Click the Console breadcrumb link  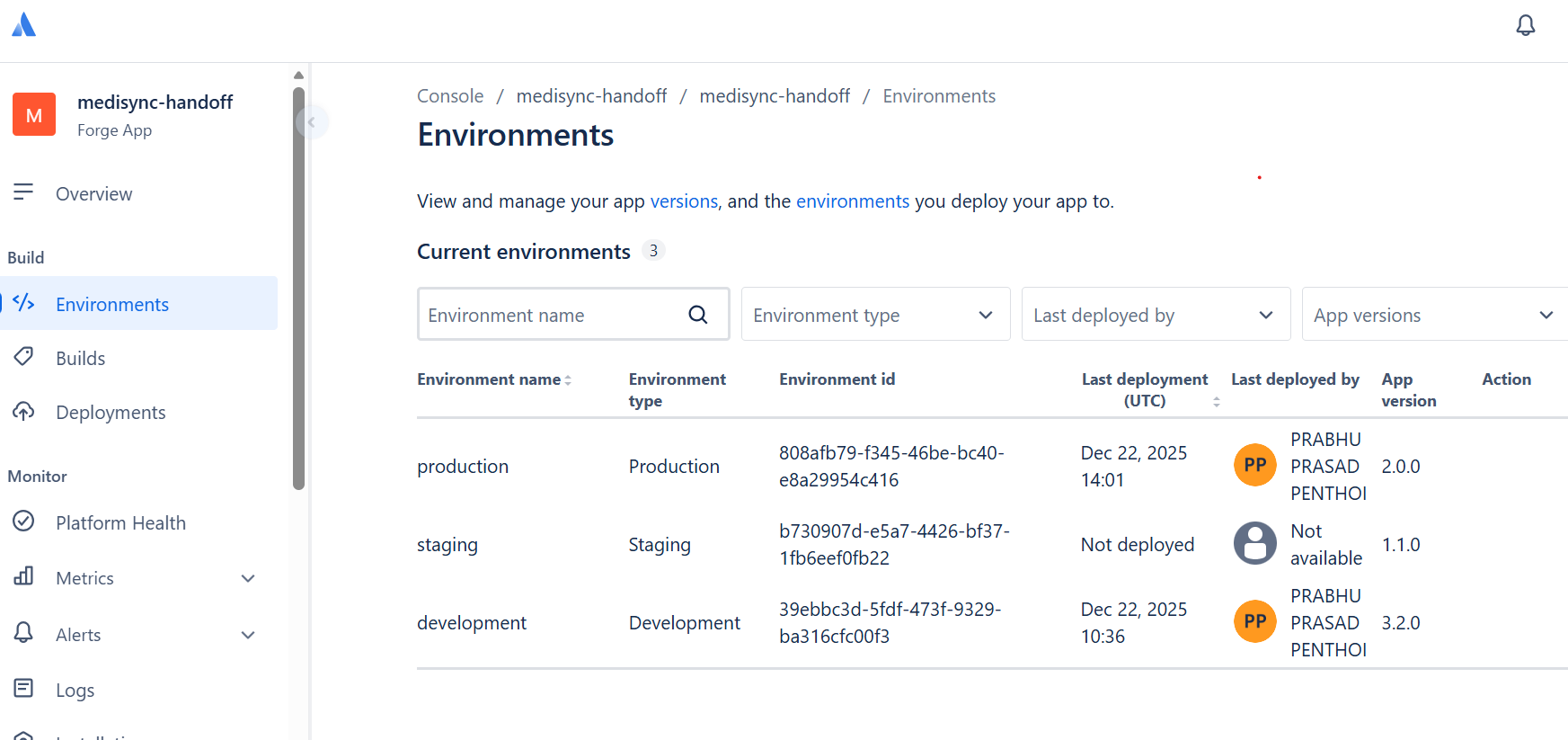(x=450, y=96)
